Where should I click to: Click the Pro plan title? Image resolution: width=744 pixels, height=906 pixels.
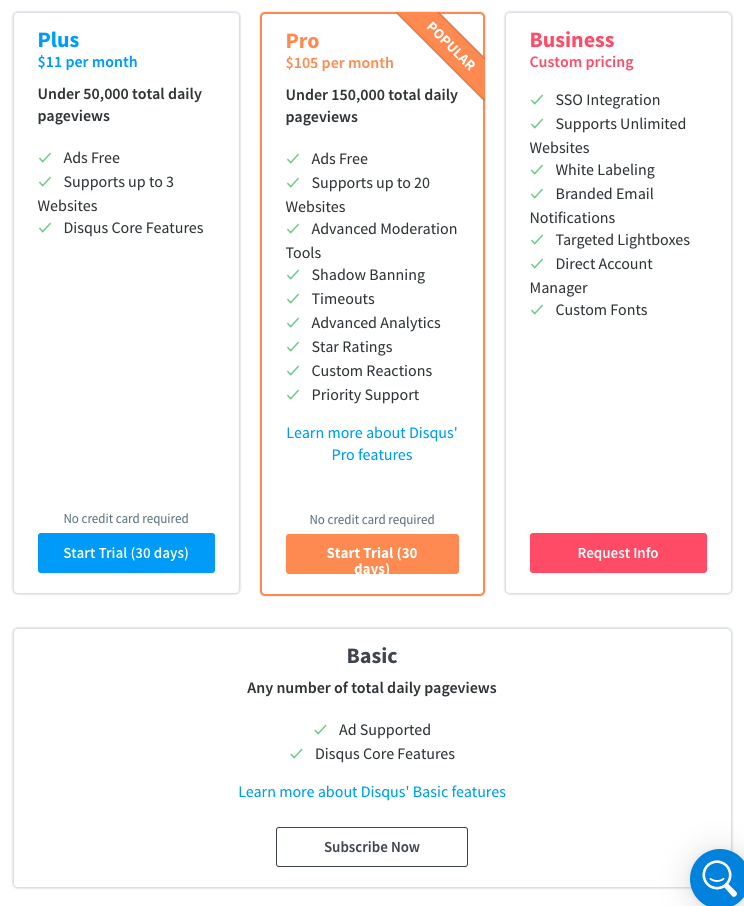pyautogui.click(x=302, y=41)
